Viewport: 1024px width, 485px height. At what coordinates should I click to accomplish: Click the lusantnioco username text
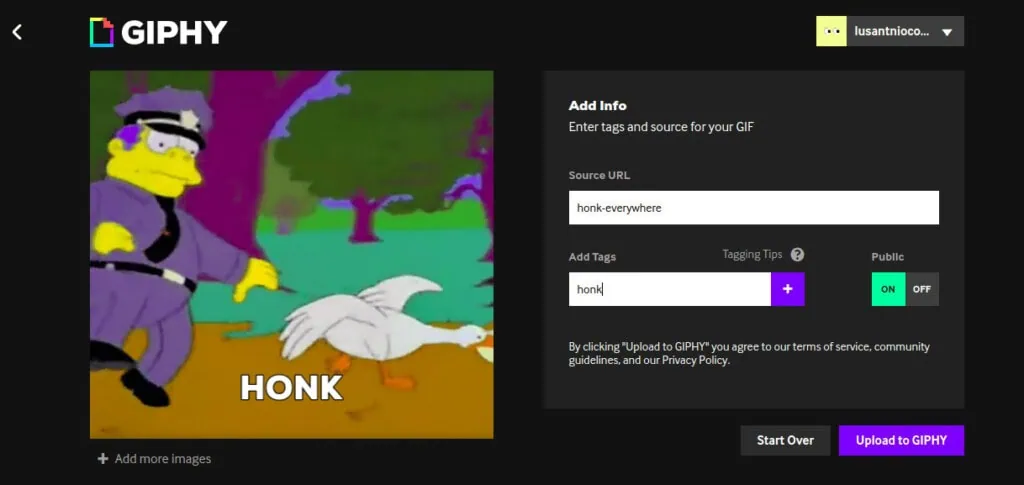pyautogui.click(x=891, y=31)
